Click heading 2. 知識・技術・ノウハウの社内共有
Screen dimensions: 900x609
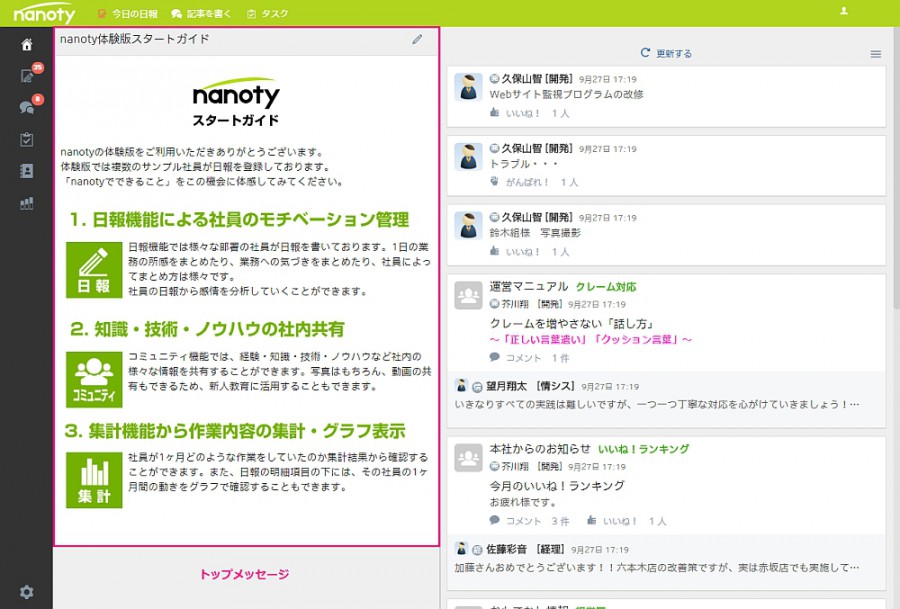(x=207, y=329)
